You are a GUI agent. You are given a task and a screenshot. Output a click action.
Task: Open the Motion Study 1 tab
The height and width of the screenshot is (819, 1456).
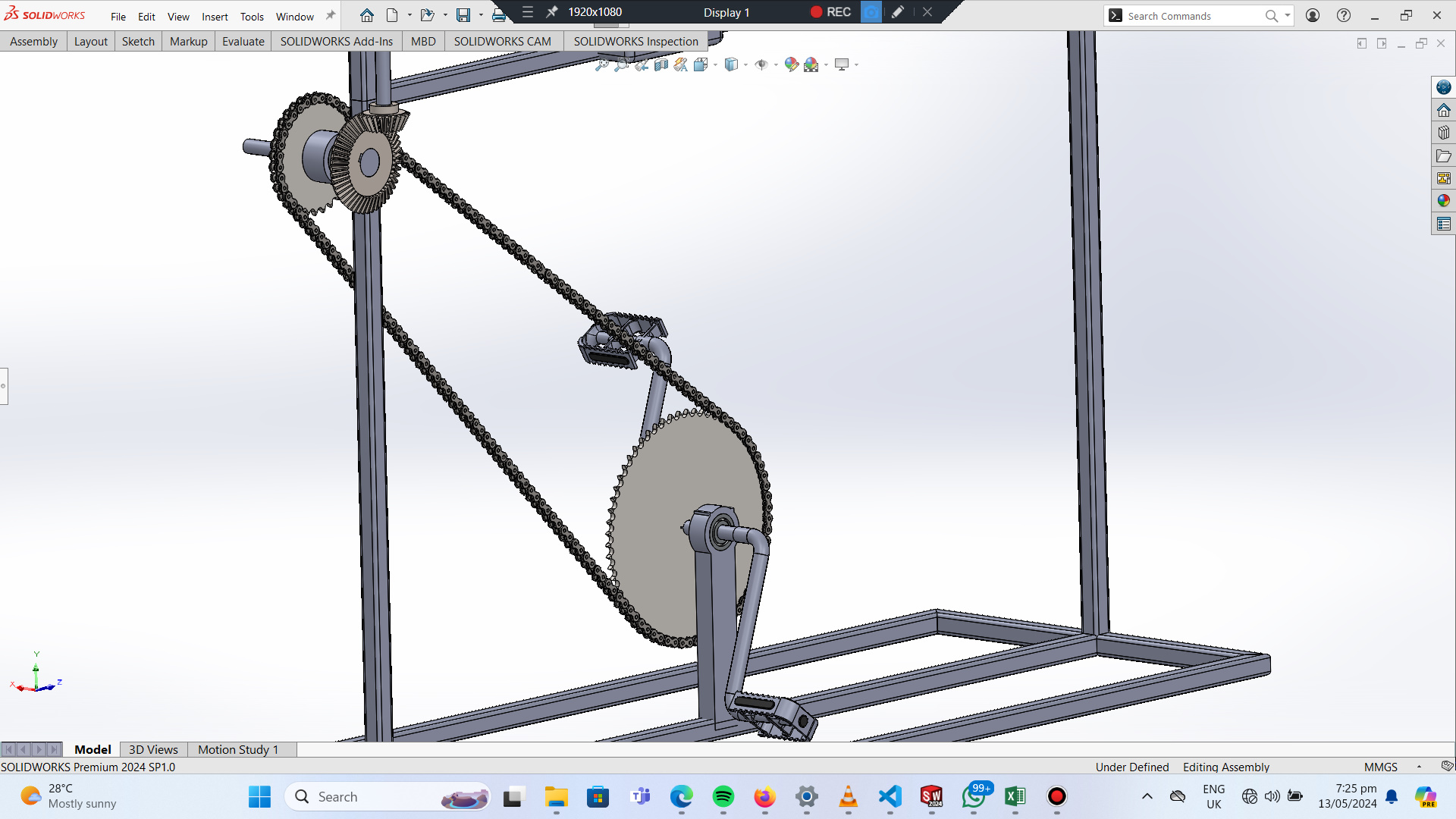pyautogui.click(x=237, y=749)
